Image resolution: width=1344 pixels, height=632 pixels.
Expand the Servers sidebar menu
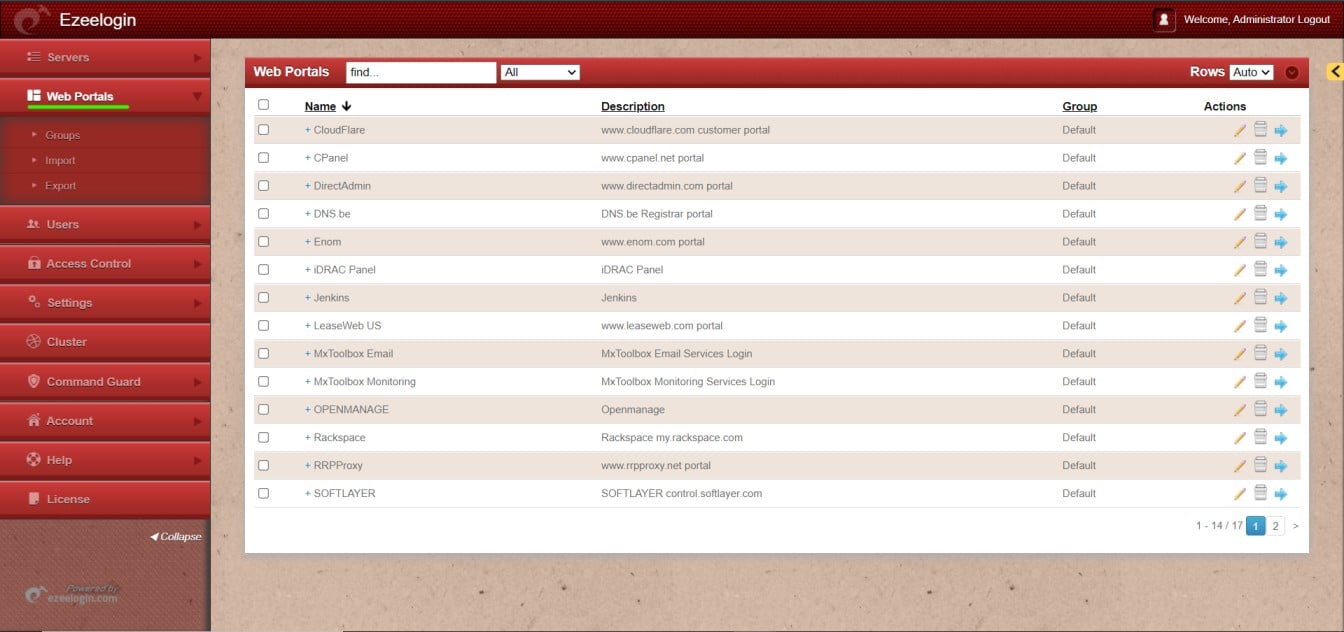[x=105, y=58]
